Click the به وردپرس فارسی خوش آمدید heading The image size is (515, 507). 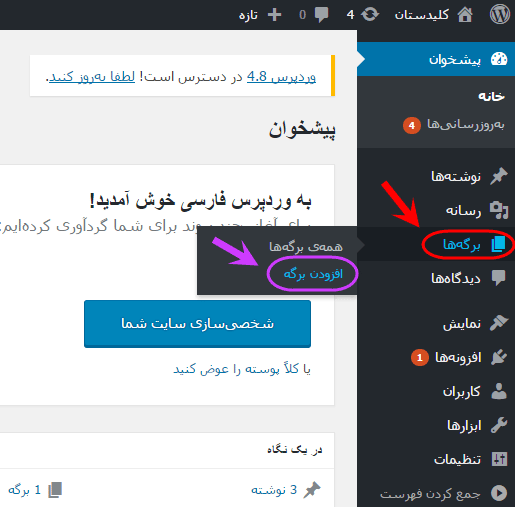coord(200,201)
